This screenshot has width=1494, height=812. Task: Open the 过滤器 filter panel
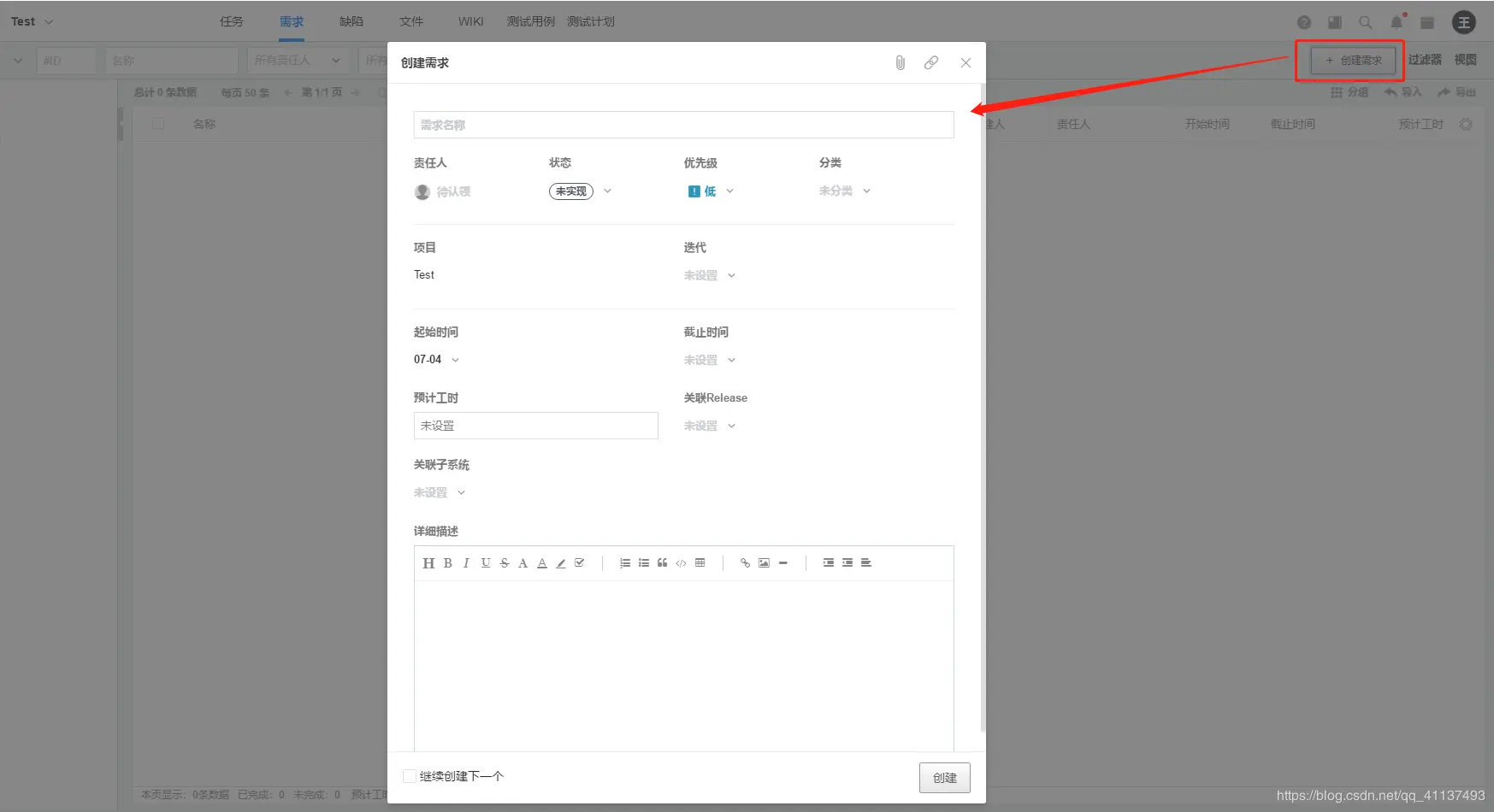1425,59
